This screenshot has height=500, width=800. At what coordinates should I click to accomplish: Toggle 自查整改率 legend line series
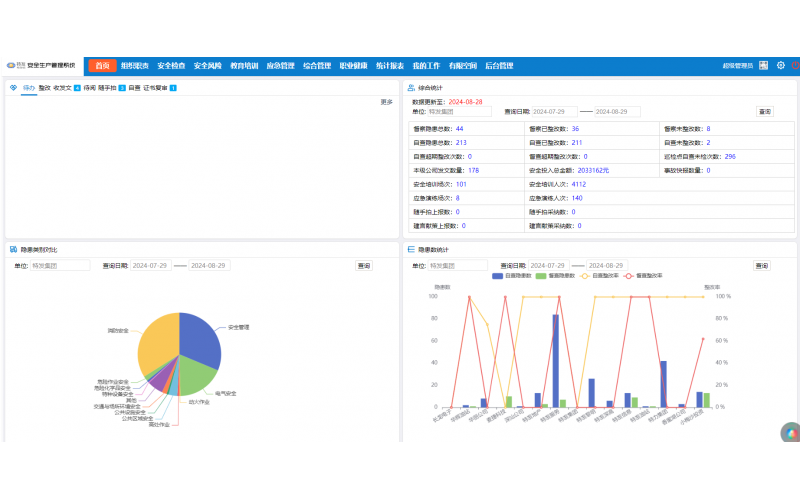click(x=598, y=275)
